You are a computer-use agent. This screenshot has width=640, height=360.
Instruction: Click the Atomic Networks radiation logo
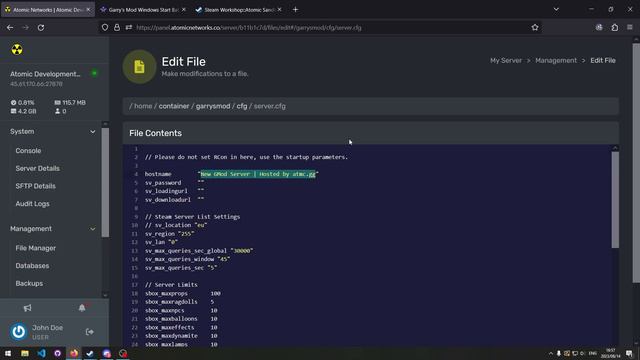[x=17, y=50]
